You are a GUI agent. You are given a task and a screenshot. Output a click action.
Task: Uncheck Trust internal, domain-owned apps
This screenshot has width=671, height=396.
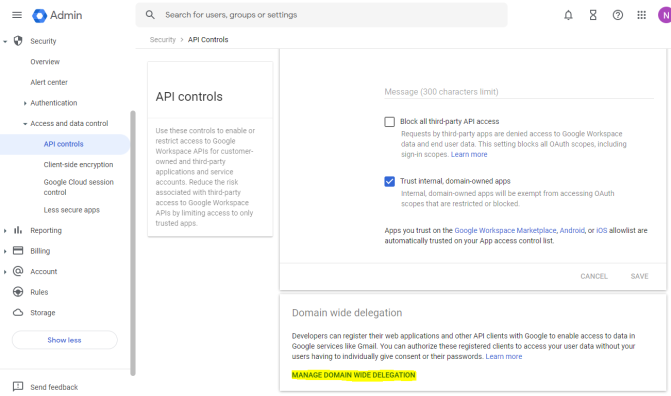pos(389,182)
